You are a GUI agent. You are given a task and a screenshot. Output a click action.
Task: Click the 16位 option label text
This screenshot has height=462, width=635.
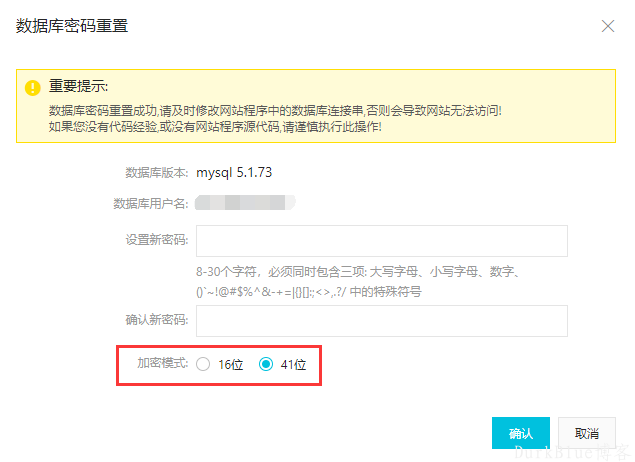(230, 364)
